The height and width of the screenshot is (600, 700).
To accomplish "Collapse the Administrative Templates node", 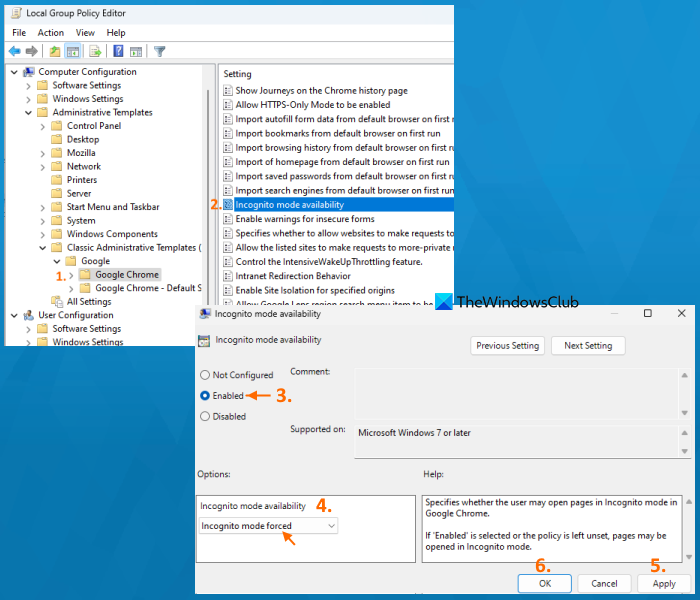I will 29,112.
